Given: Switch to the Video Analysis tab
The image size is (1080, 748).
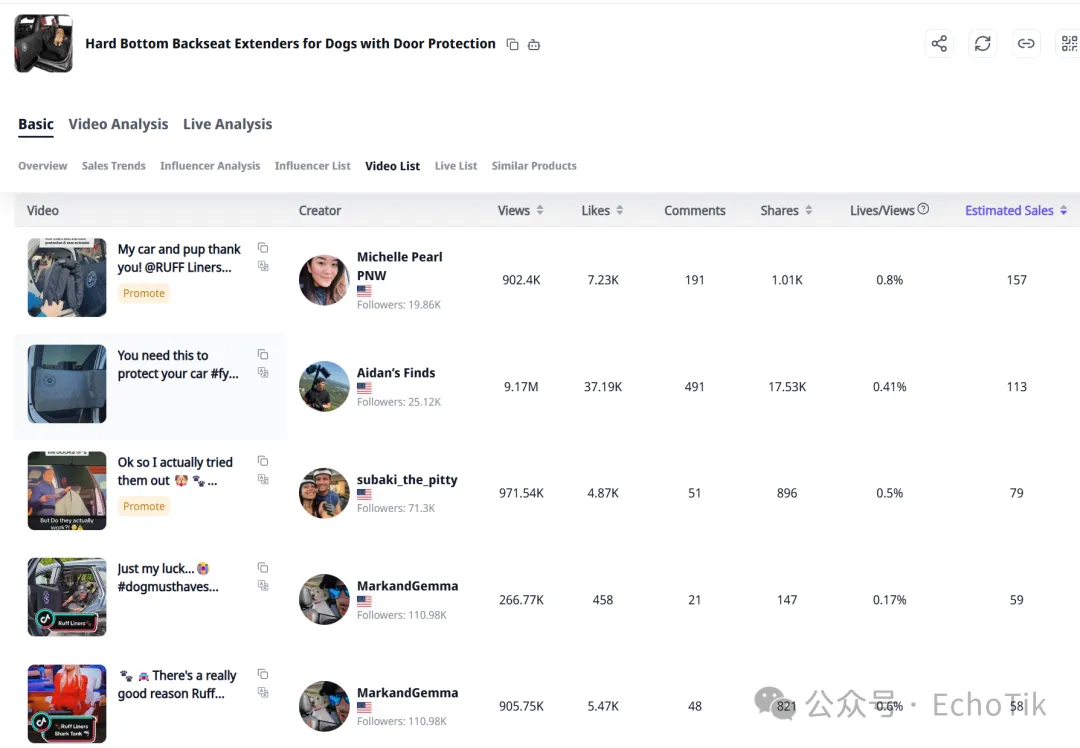Looking at the screenshot, I should (118, 124).
